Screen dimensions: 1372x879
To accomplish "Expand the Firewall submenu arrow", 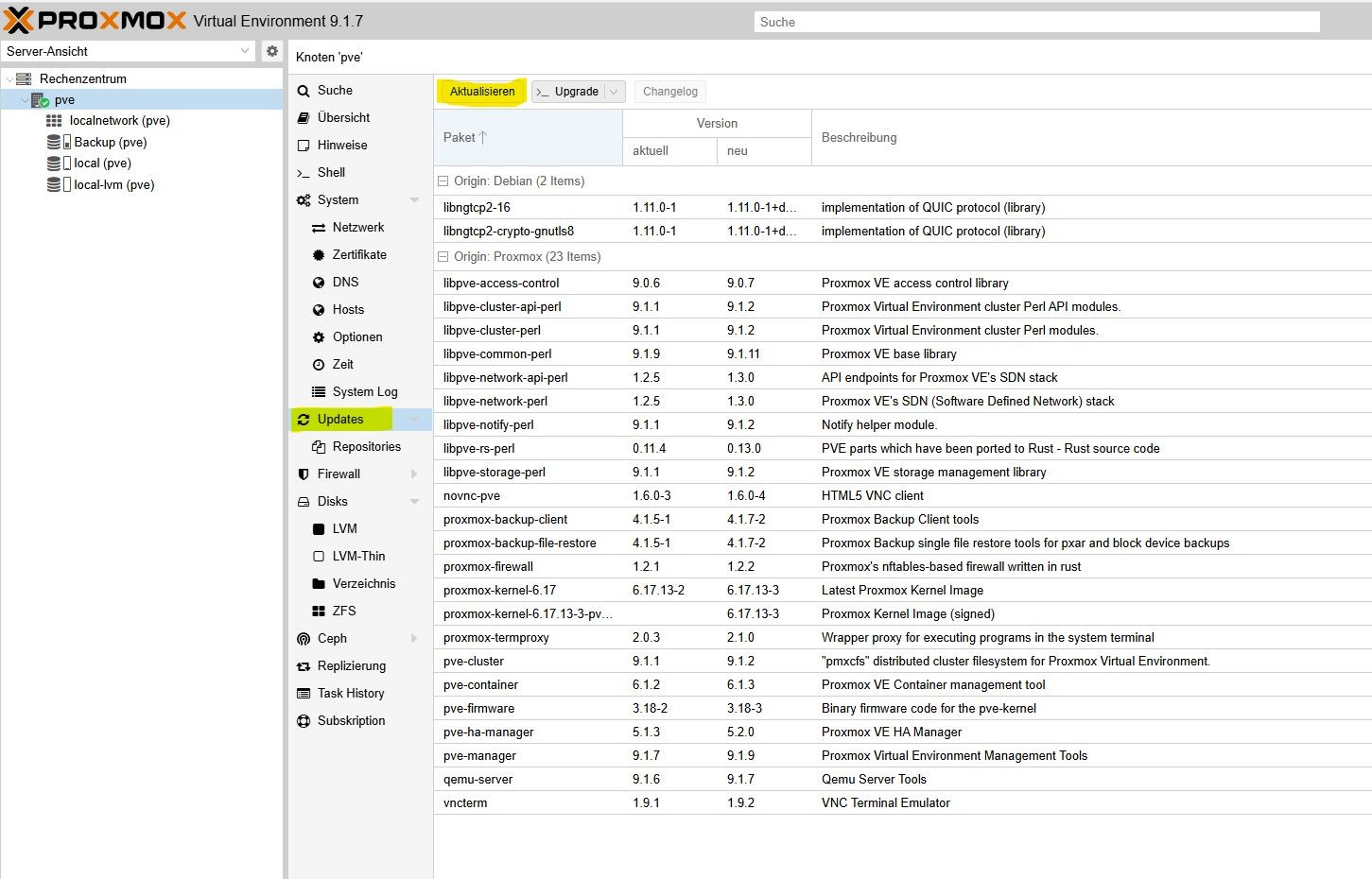I will 414,474.
